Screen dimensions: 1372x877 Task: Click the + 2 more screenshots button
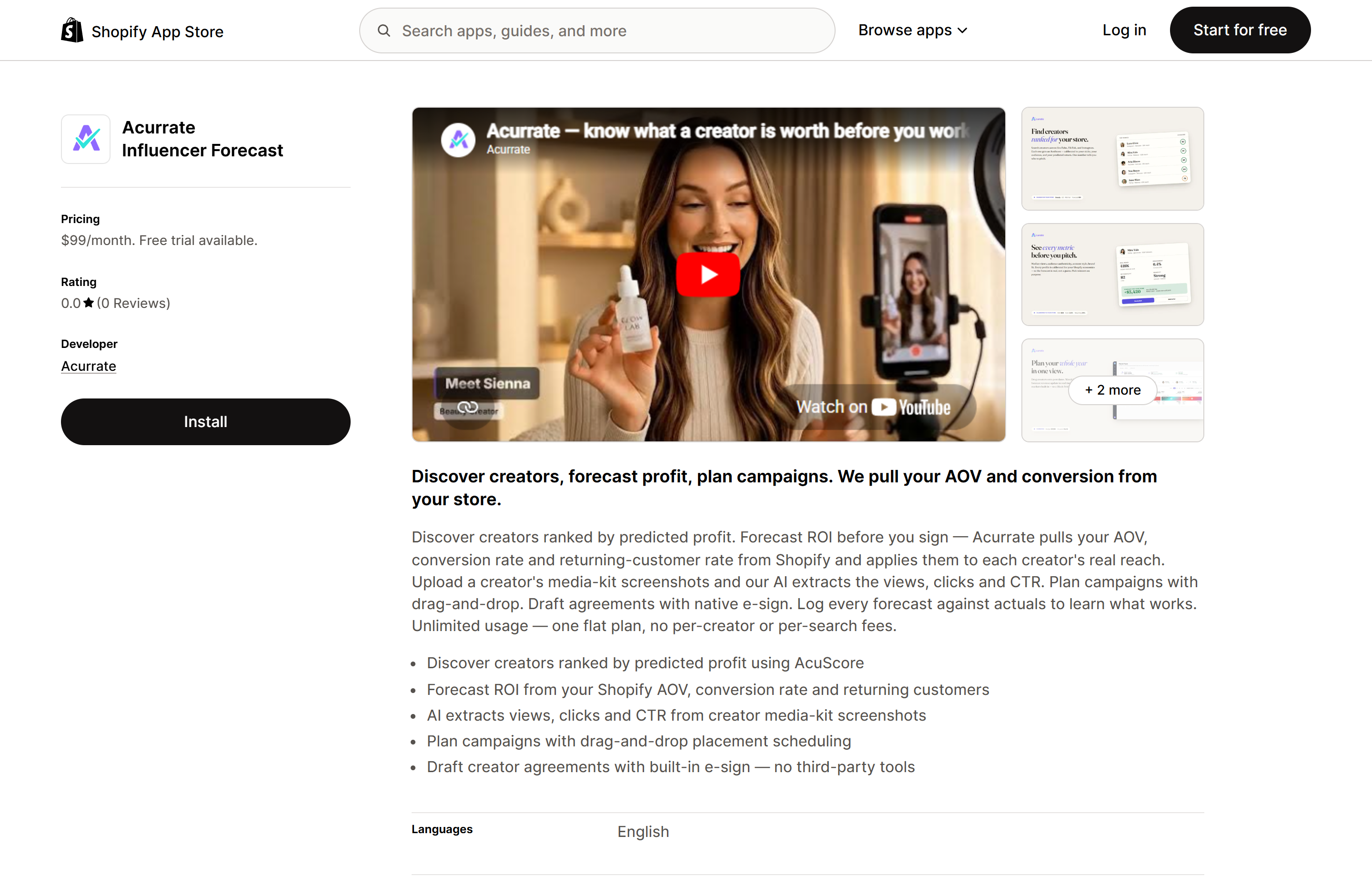[1112, 390]
